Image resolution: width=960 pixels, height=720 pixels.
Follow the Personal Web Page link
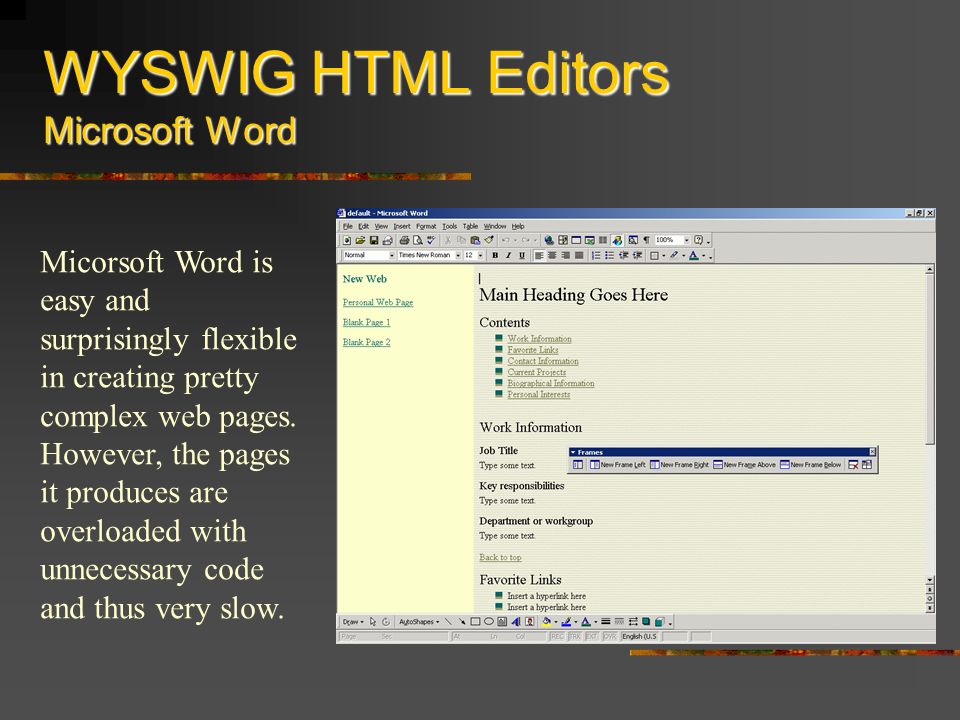pyautogui.click(x=378, y=302)
